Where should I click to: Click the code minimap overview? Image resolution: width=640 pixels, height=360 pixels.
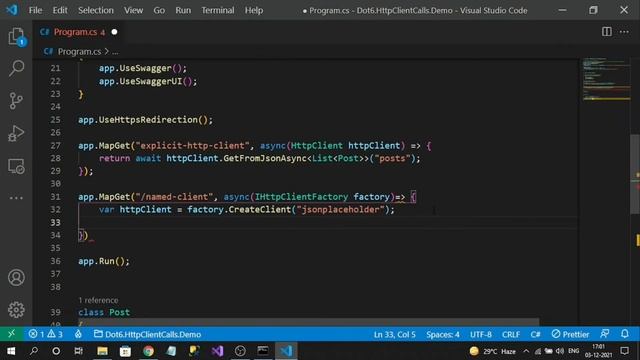click(x=606, y=80)
